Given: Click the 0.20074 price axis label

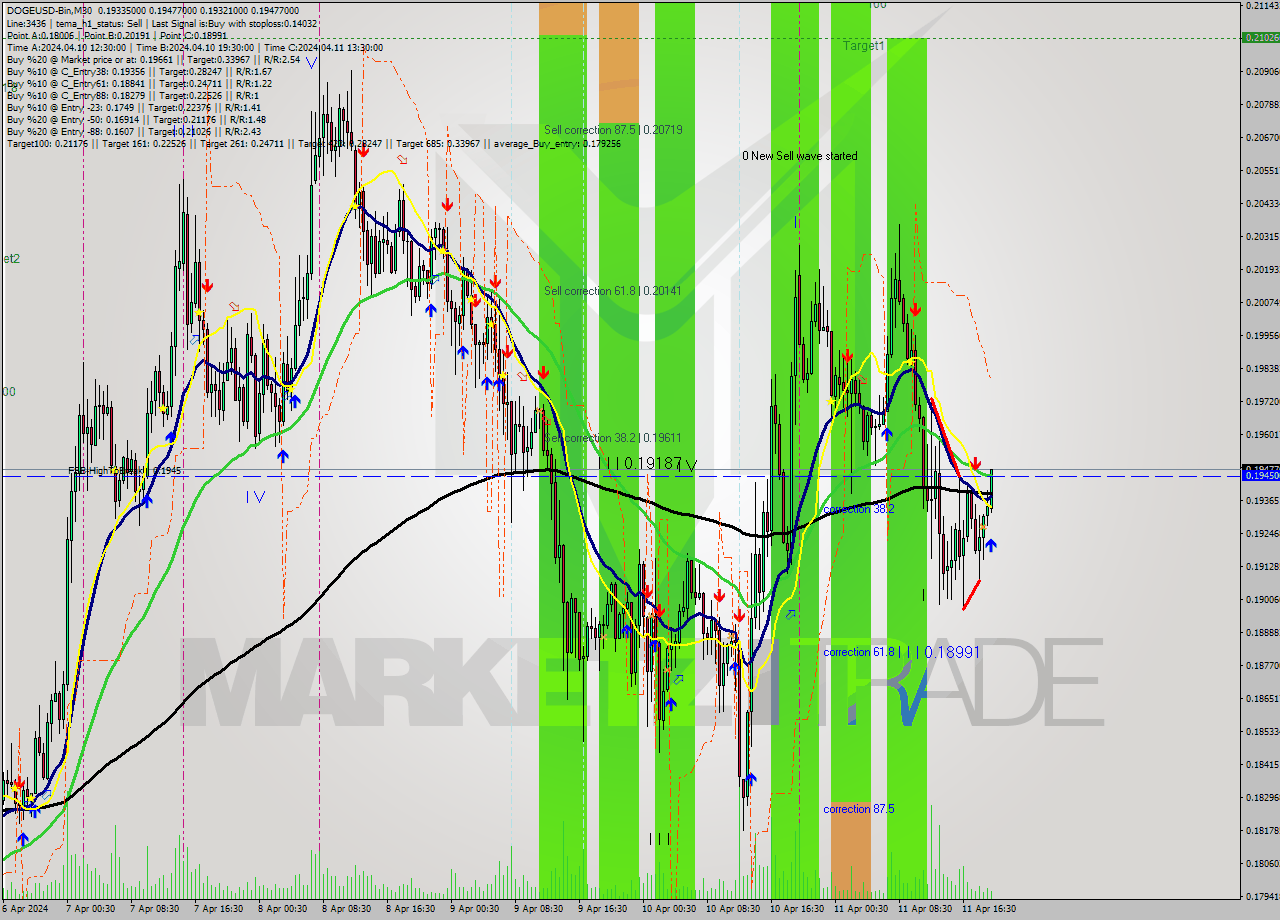Looking at the screenshot, I should click(x=1262, y=303).
